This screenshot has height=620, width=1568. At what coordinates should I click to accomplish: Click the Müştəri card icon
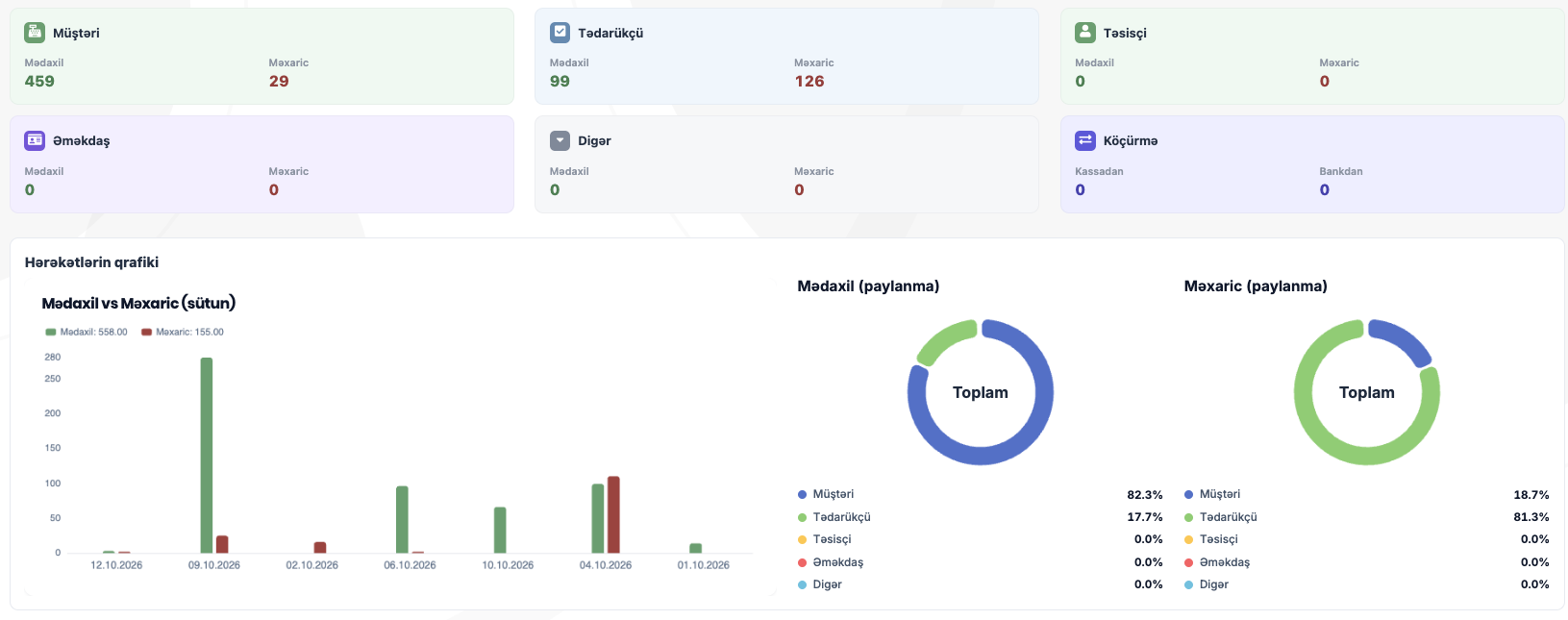(x=35, y=32)
